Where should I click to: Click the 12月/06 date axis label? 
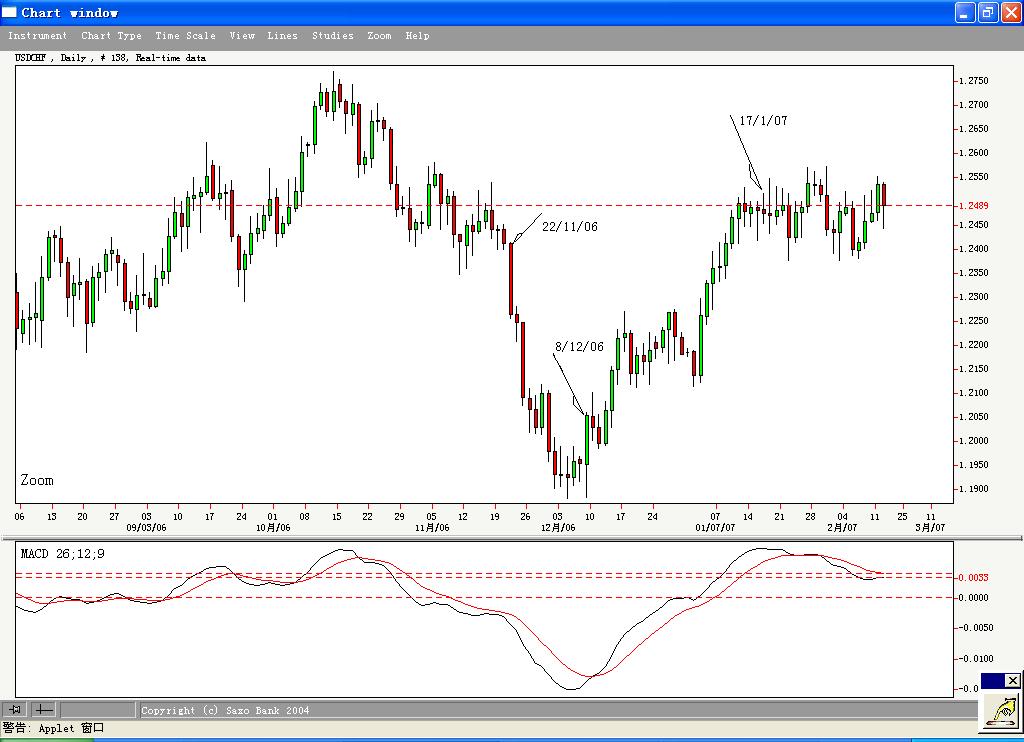[558, 527]
